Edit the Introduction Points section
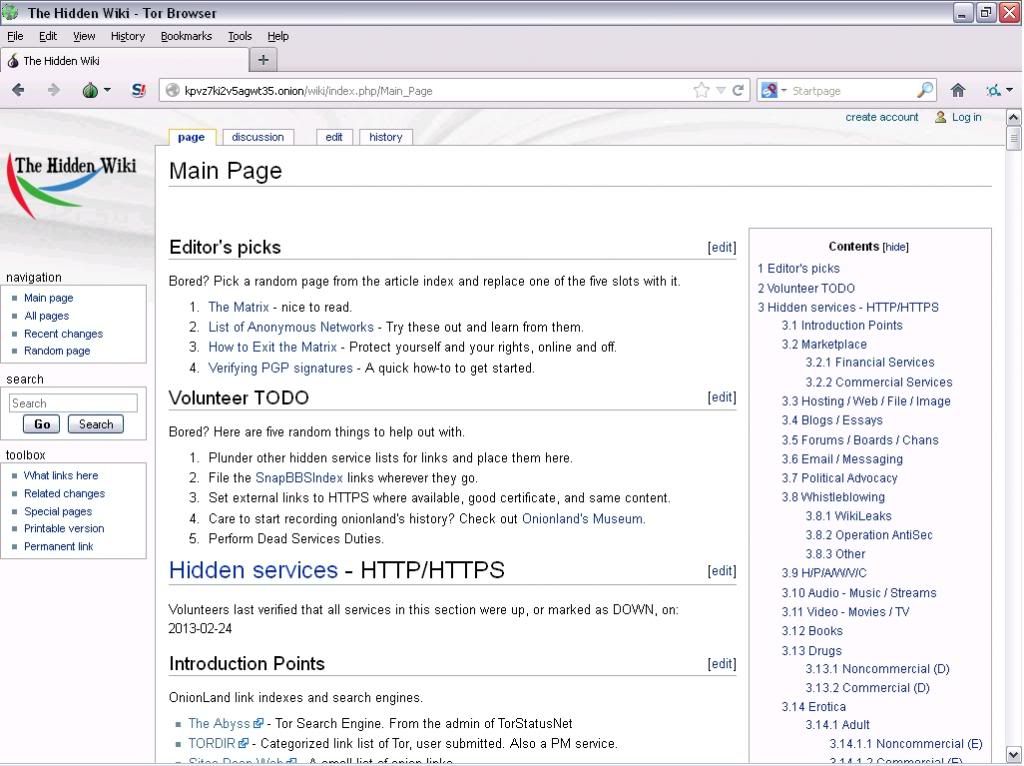This screenshot has height=766, width=1024. [722, 663]
